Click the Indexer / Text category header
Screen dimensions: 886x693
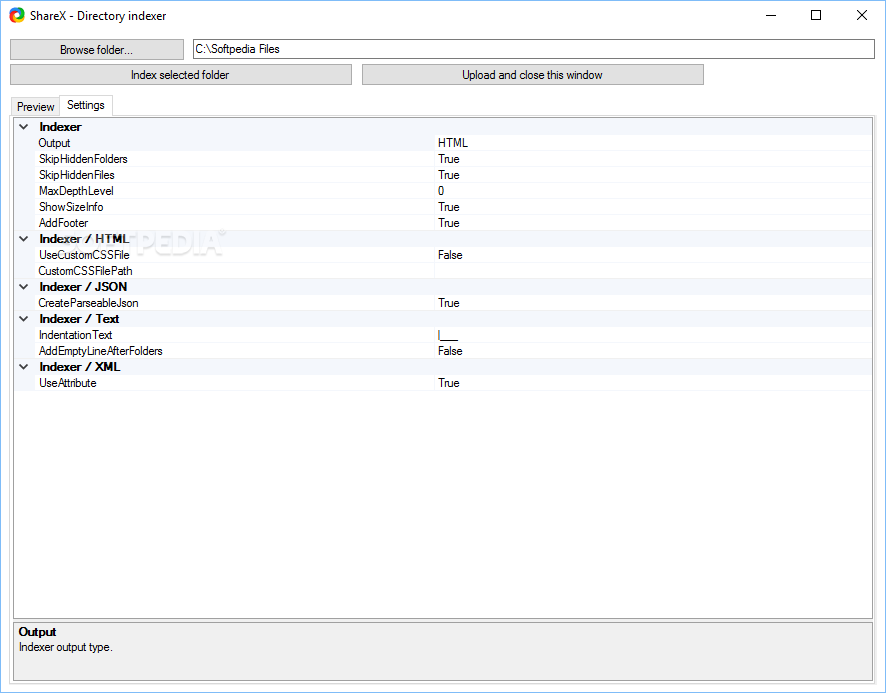(79, 319)
